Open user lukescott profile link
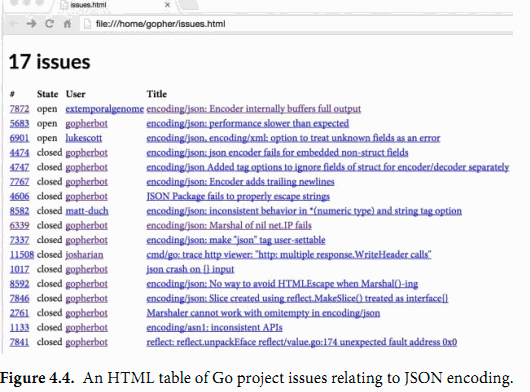 [x=83, y=138]
